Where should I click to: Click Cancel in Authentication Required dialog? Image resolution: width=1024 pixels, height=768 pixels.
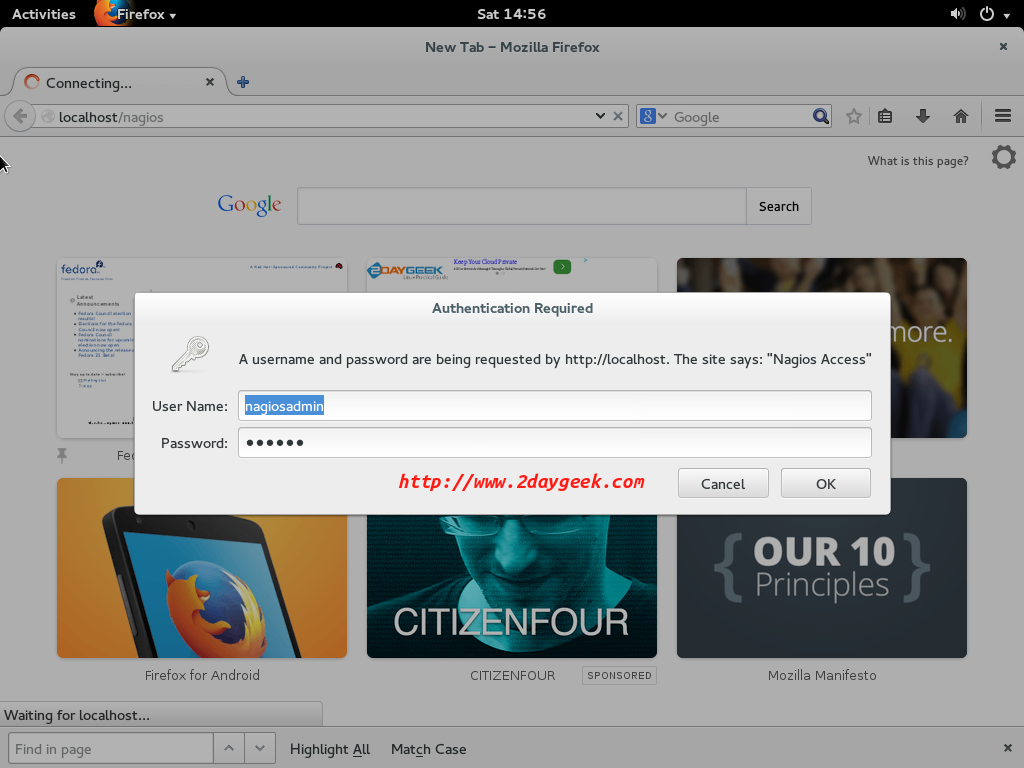point(723,483)
